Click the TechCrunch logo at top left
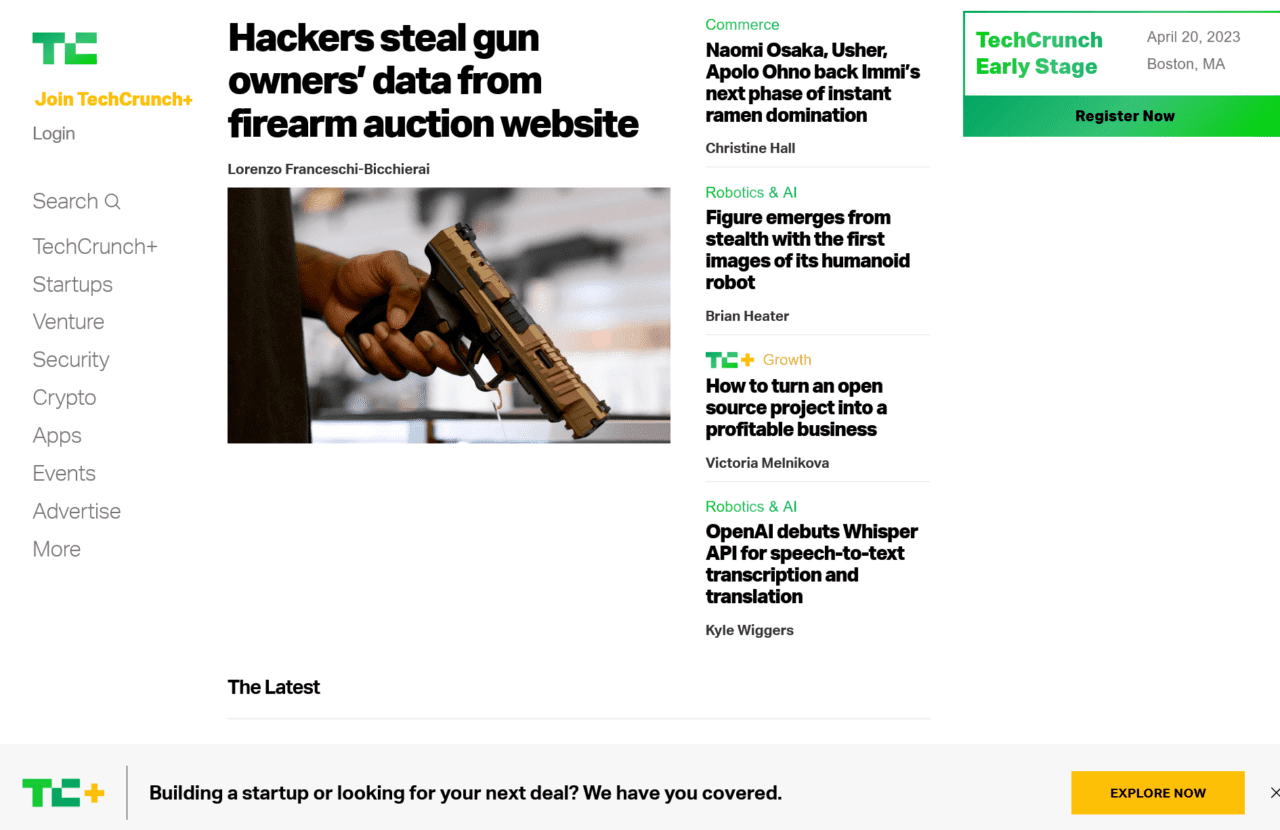This screenshot has height=830, width=1280. pyautogui.click(x=64, y=48)
